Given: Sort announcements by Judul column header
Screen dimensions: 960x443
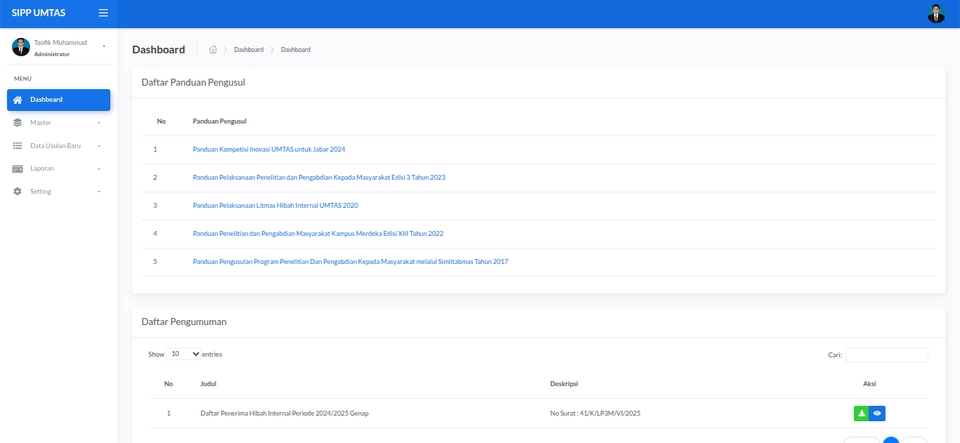Looking at the screenshot, I should (208, 383).
